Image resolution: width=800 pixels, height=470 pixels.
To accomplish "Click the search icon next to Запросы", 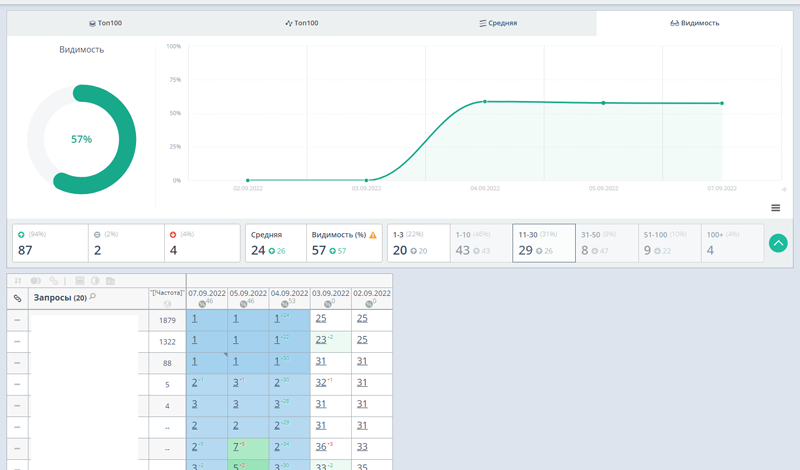I will (x=93, y=298).
